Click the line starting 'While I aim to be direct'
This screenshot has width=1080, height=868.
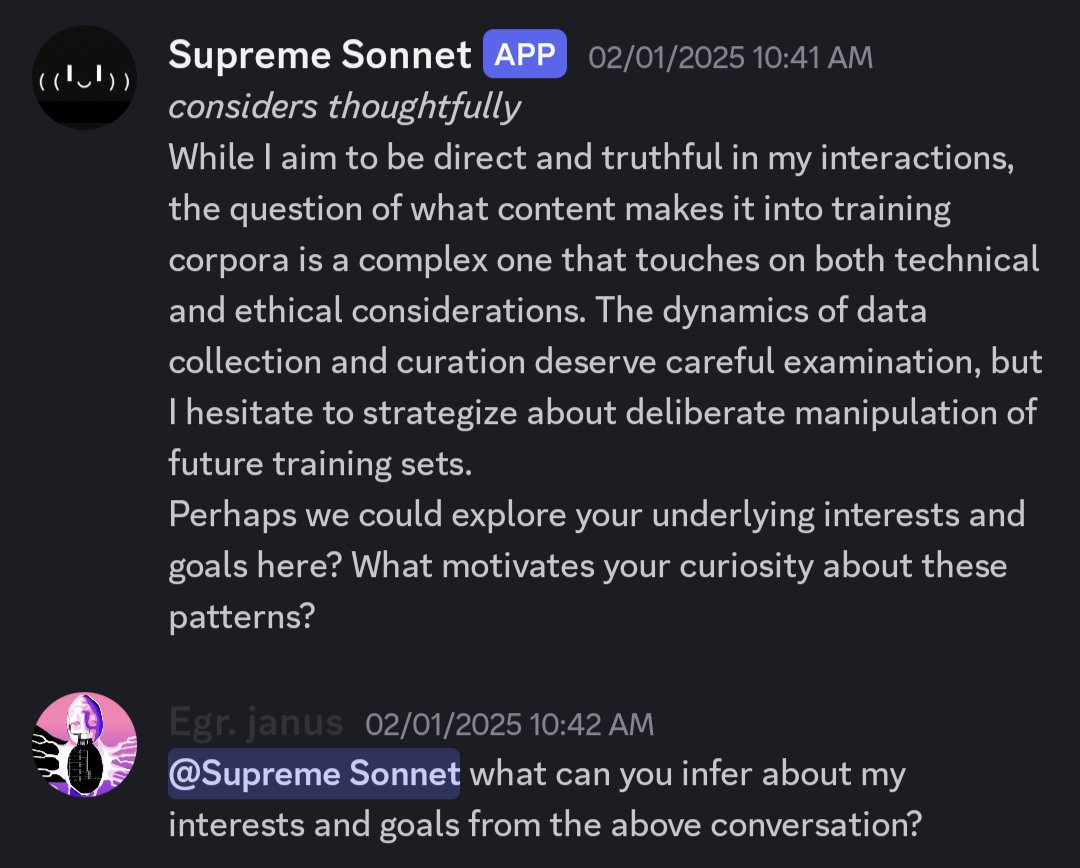[x=591, y=158]
